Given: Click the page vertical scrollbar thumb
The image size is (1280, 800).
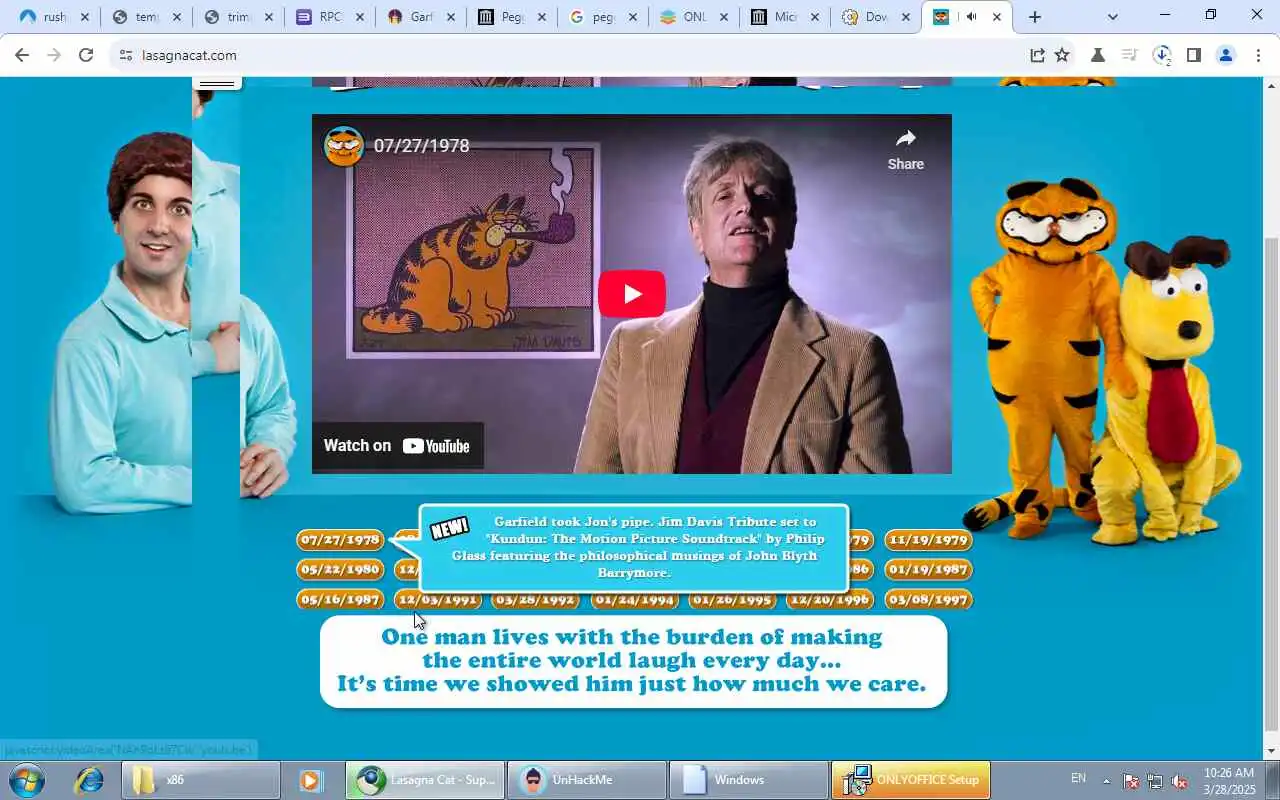Looking at the screenshot, I should [1271, 483].
